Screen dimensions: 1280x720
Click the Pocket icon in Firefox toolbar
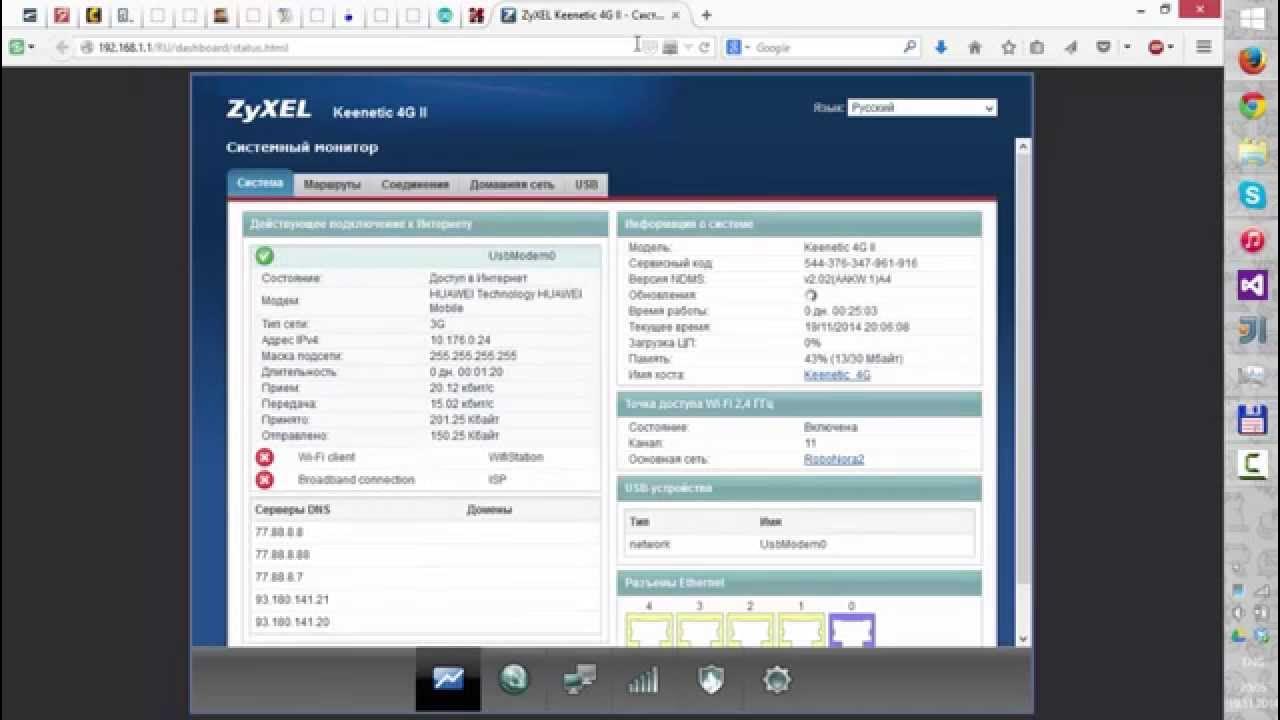pyautogui.click(x=1104, y=47)
